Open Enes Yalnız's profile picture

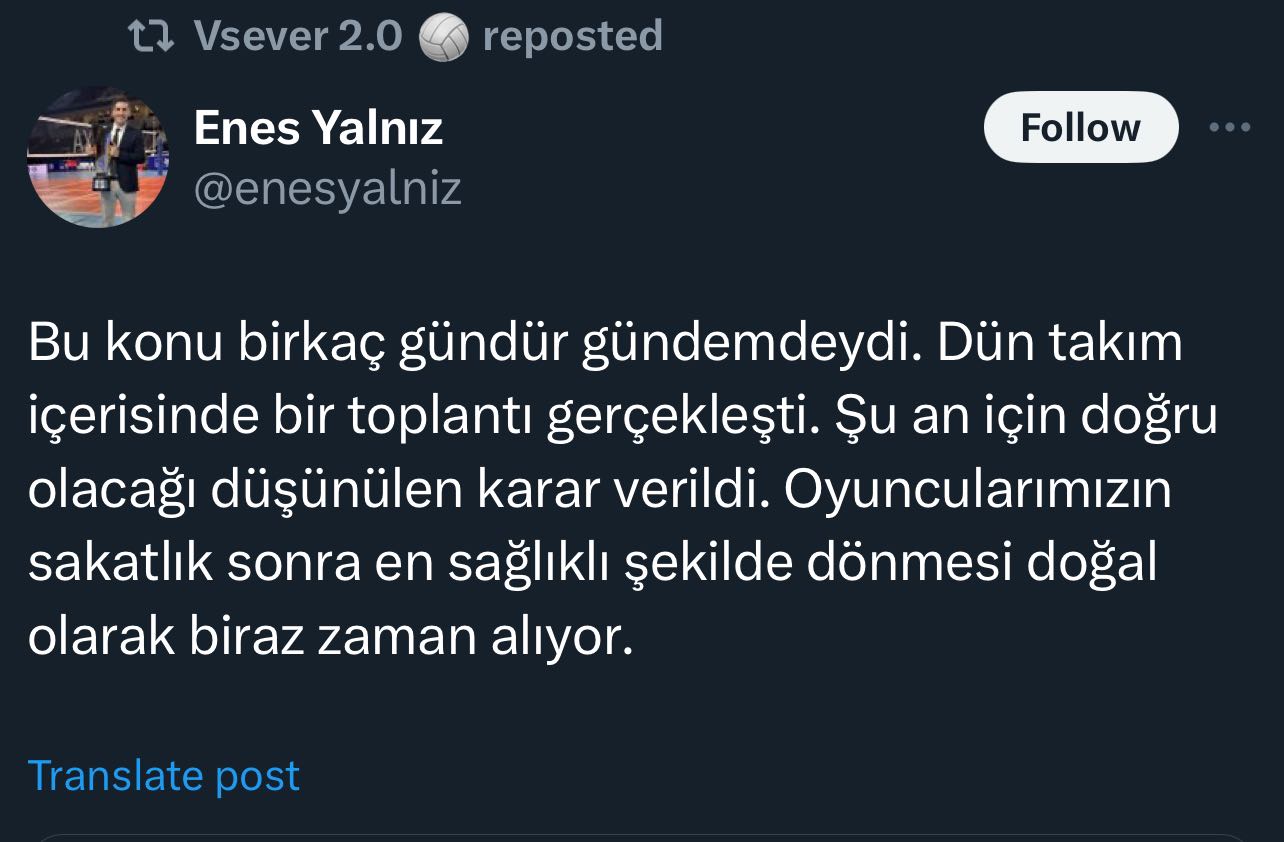point(97,157)
